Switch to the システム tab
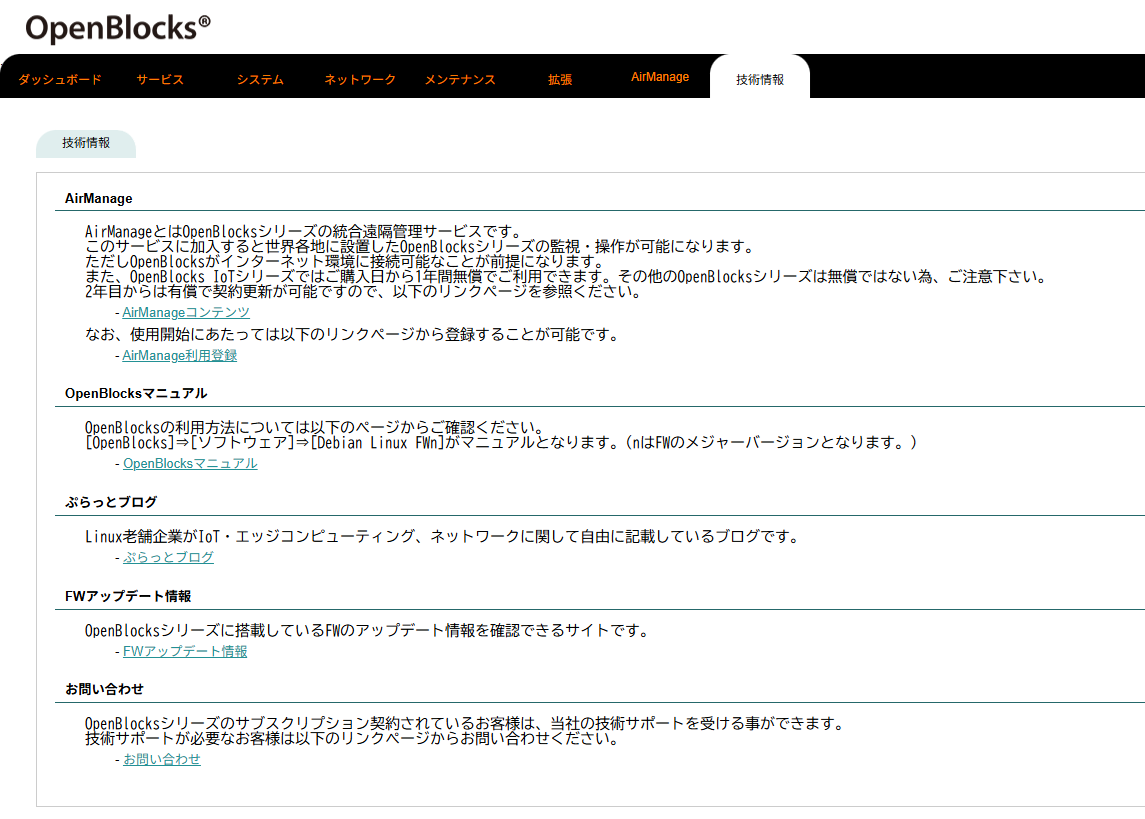 [x=260, y=80]
